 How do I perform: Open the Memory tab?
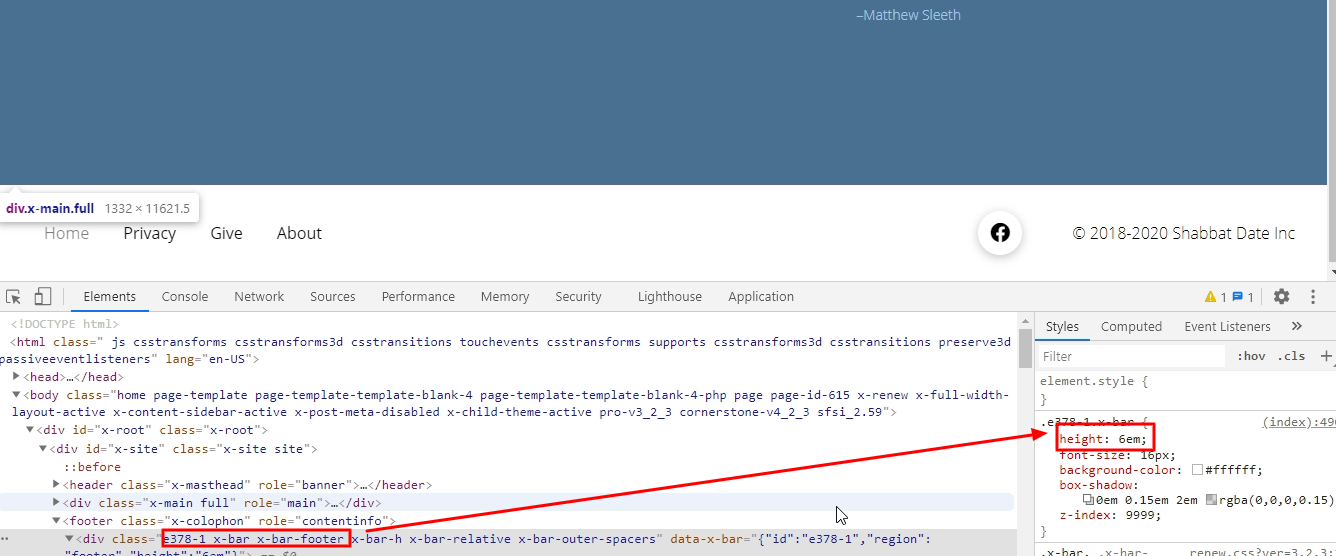coord(505,296)
